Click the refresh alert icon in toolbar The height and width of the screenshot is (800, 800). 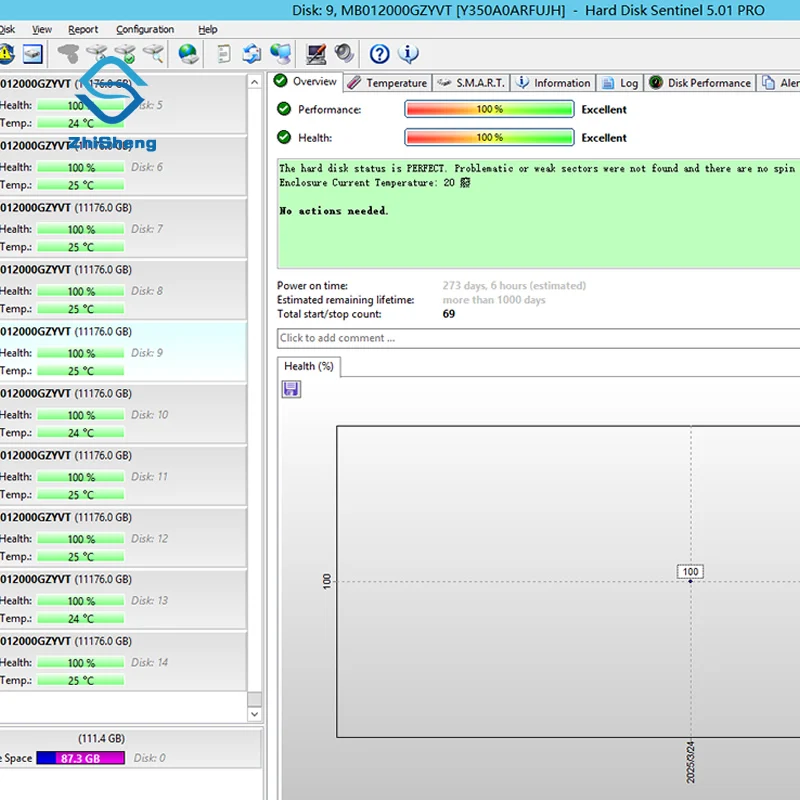[x=6, y=54]
